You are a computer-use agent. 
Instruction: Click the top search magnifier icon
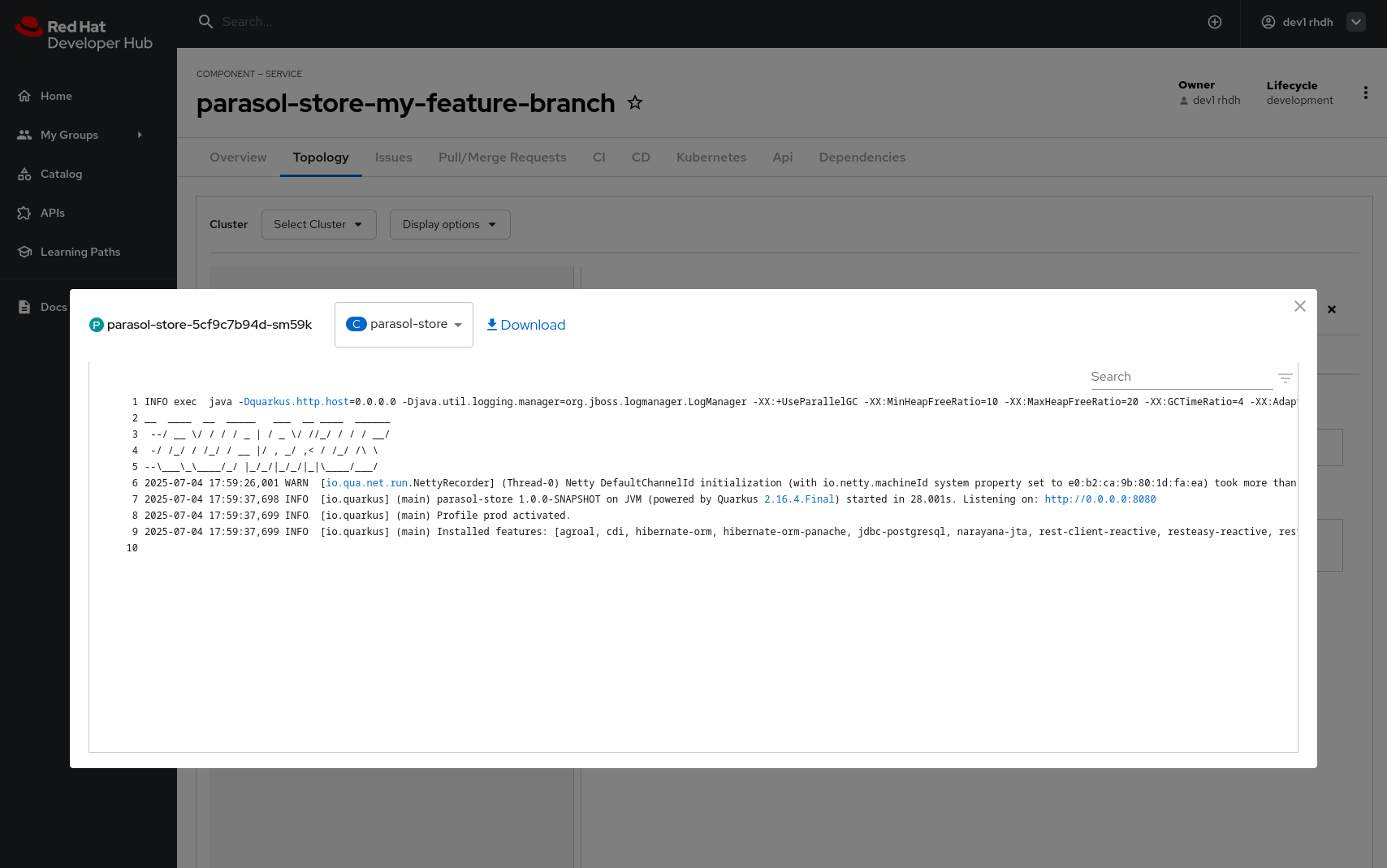click(205, 22)
